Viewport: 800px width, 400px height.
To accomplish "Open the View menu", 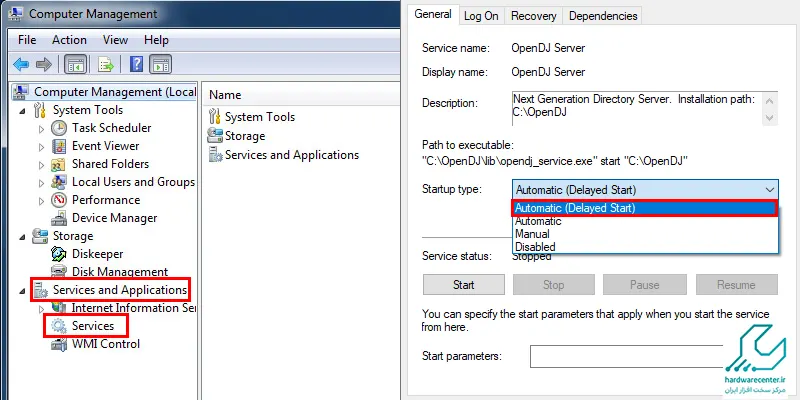I will point(115,40).
